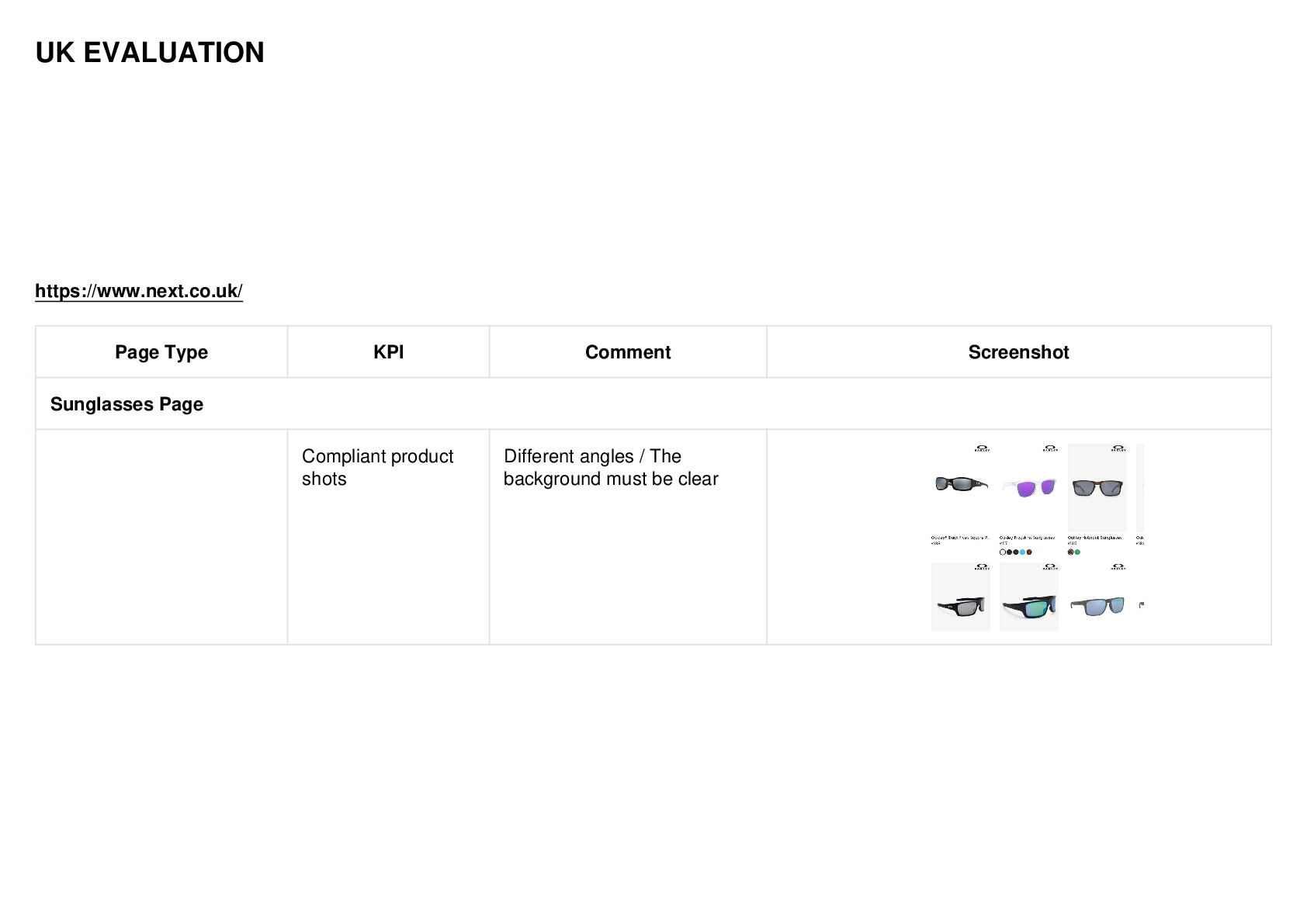Viewport: 1307px width, 924px height.
Task: Choose the green color swatch under Holbrook
Action: click(x=1077, y=552)
